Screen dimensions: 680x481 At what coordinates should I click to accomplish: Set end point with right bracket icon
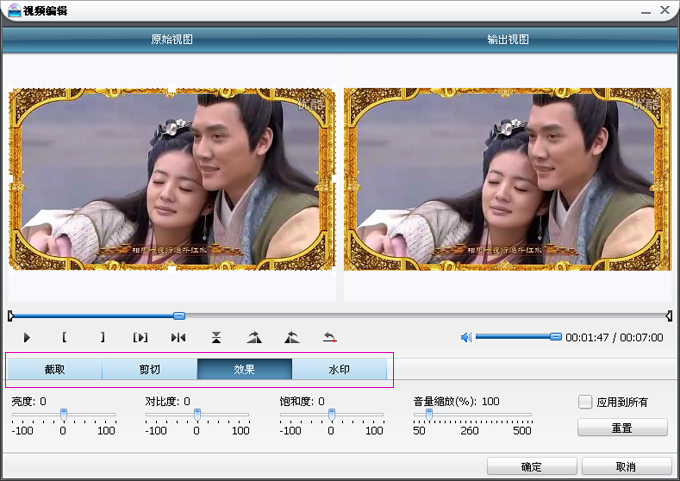pyautogui.click(x=102, y=337)
